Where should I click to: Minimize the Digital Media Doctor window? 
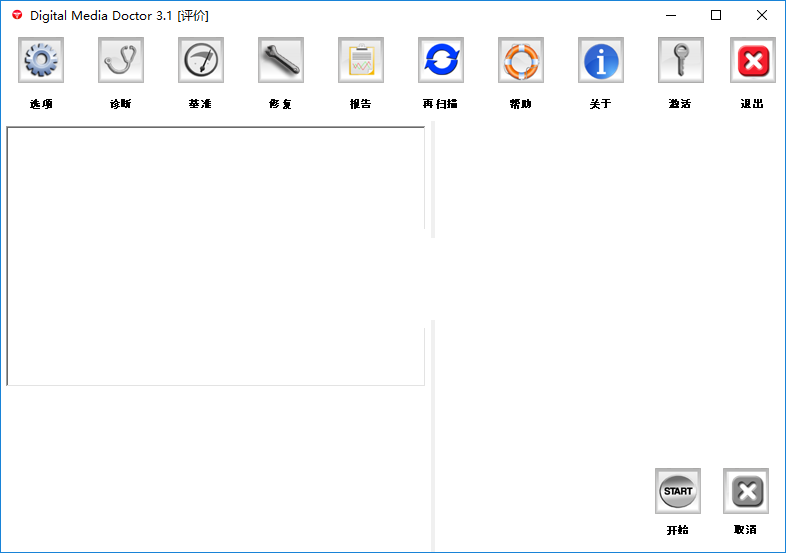[x=670, y=15]
